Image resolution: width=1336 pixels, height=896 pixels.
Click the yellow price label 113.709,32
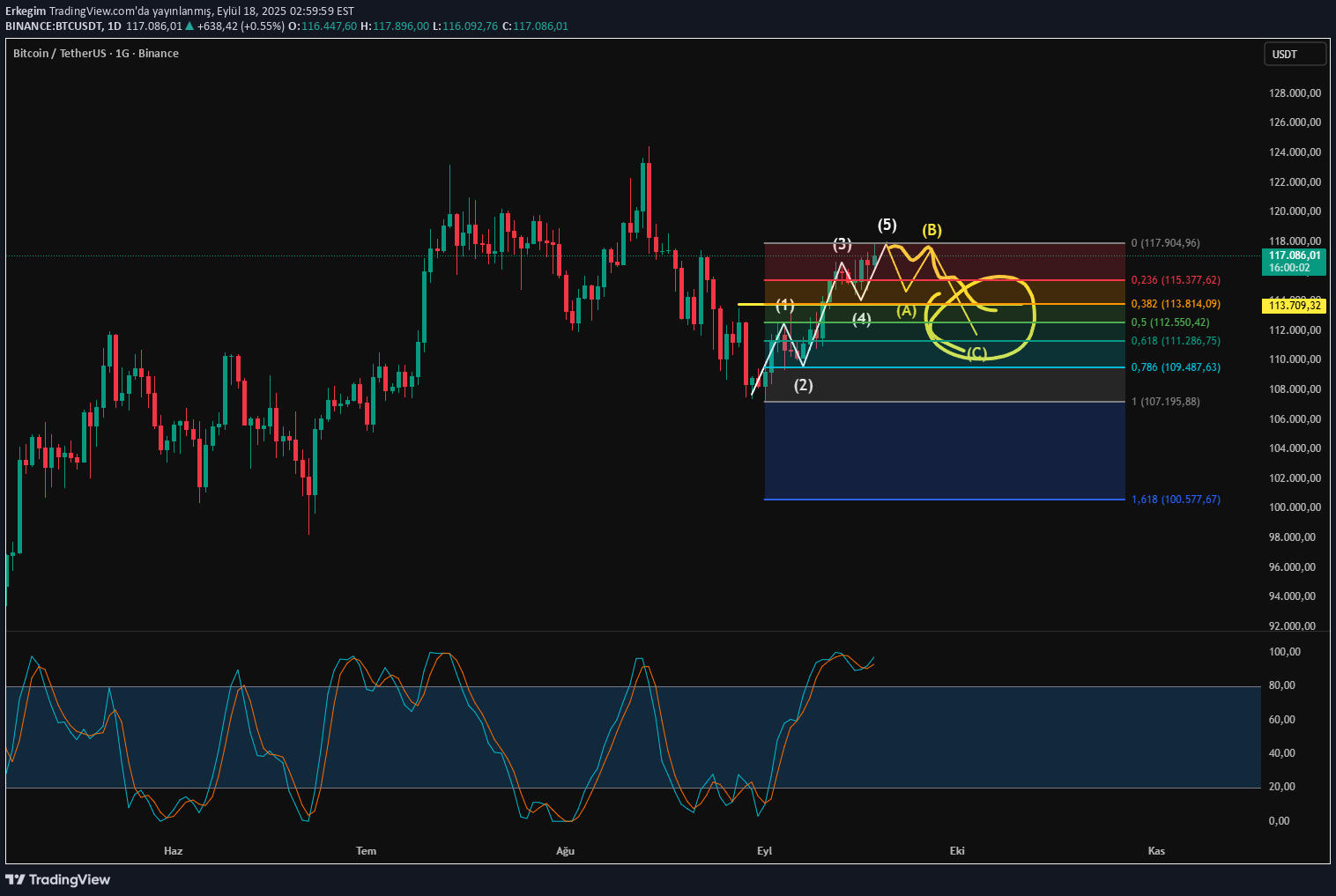(x=1294, y=306)
